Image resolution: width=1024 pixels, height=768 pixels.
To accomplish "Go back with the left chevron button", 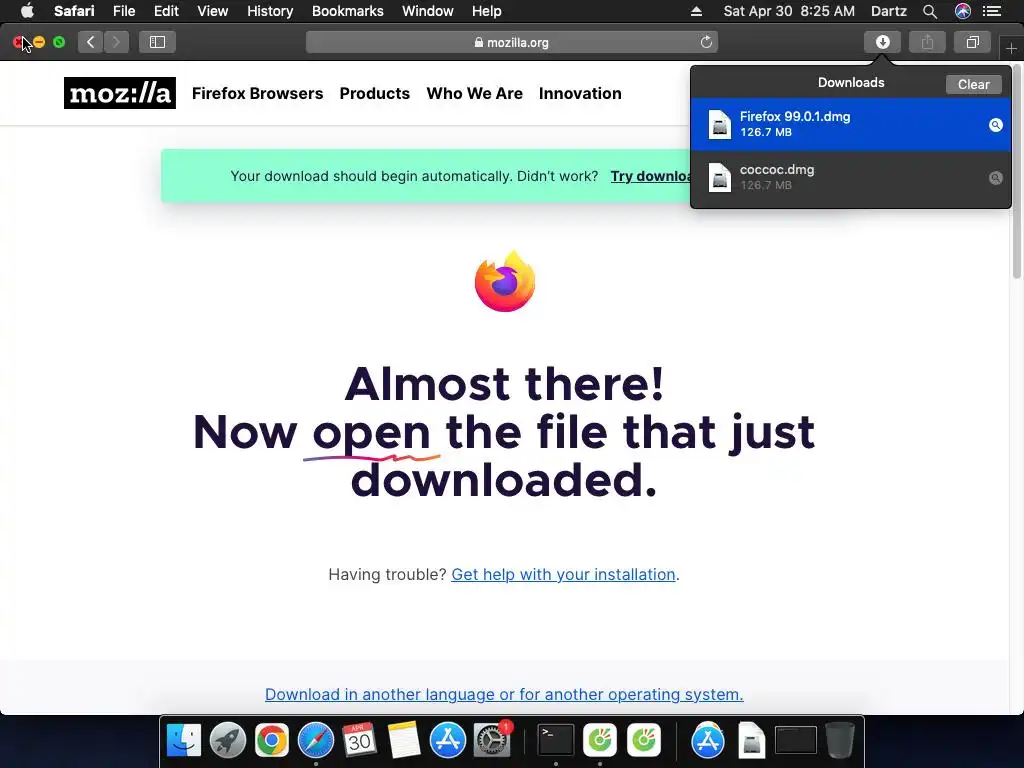I will (91, 42).
